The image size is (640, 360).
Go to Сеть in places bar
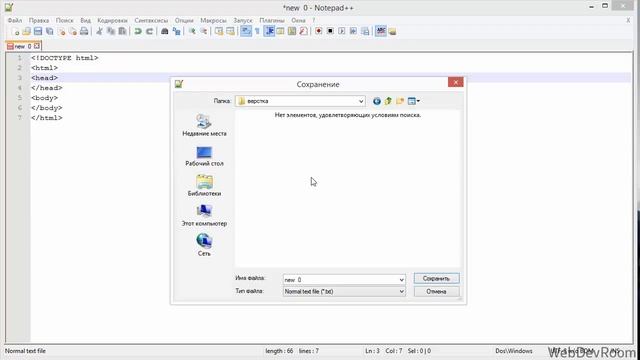pyautogui.click(x=204, y=245)
